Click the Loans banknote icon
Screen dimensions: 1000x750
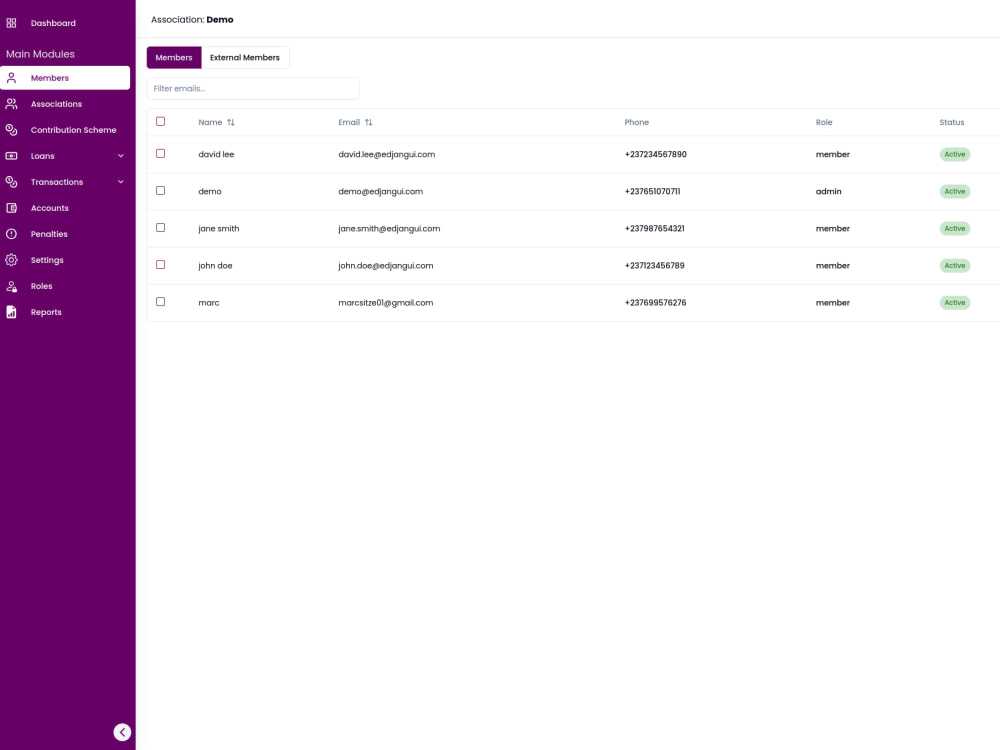click(11, 156)
